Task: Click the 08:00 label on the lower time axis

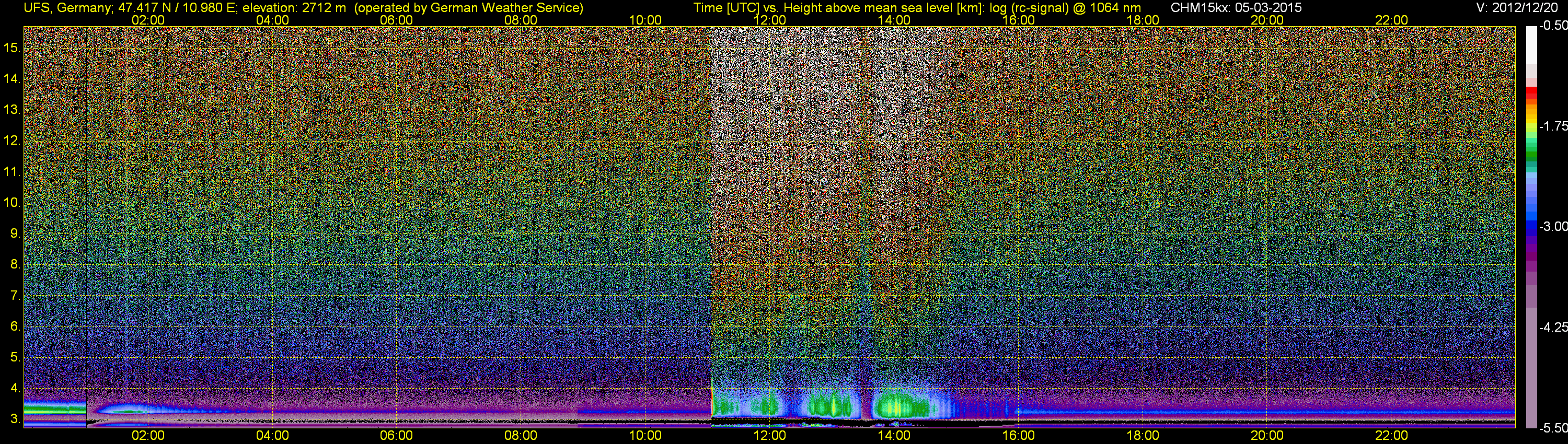Action: 521,436
